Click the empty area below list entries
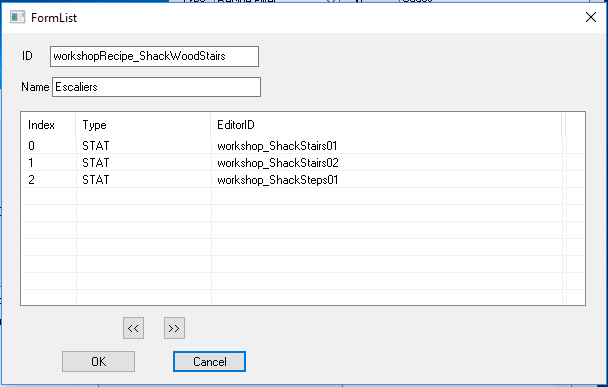608x387 pixels. [302, 246]
